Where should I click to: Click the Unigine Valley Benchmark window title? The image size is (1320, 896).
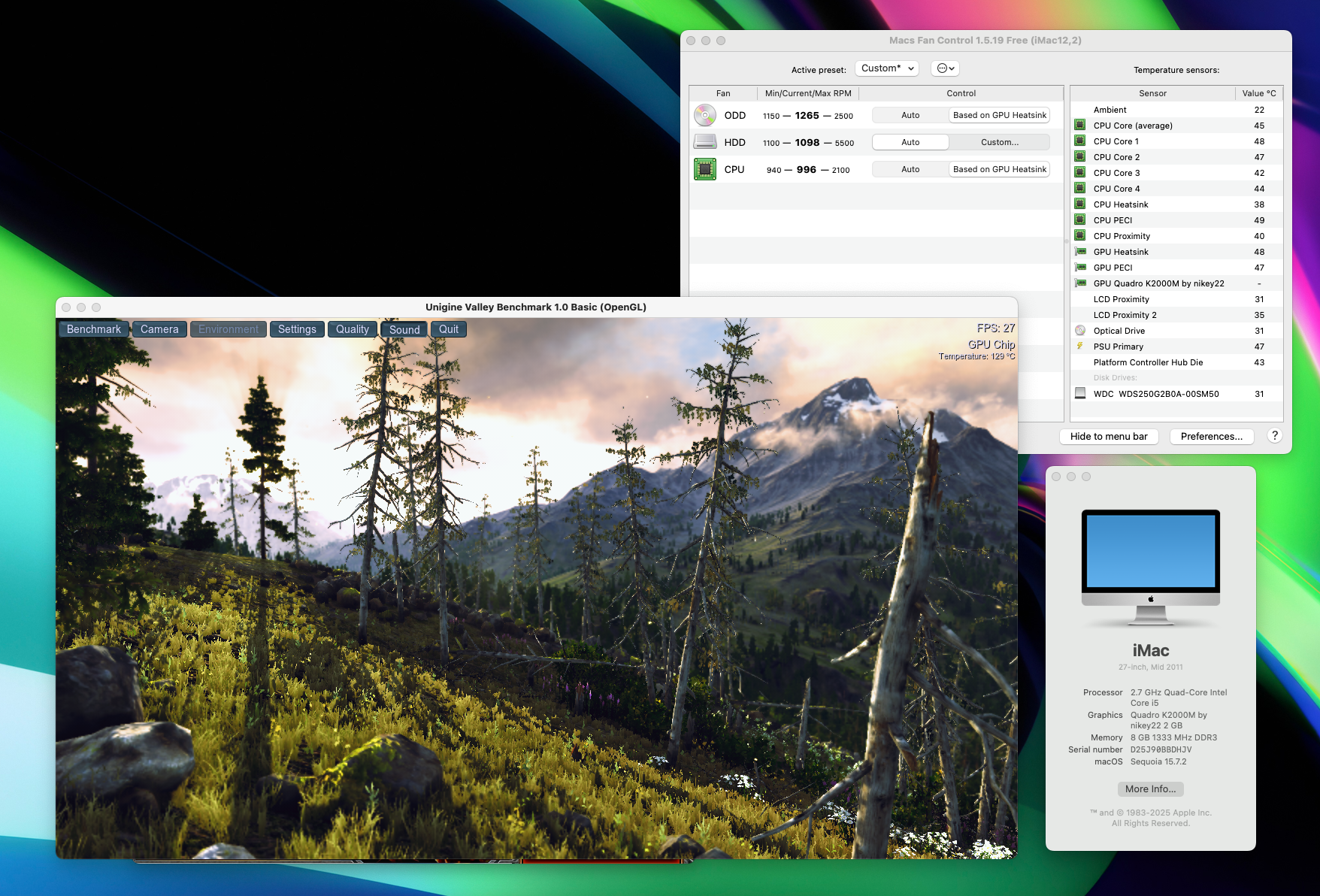(536, 307)
